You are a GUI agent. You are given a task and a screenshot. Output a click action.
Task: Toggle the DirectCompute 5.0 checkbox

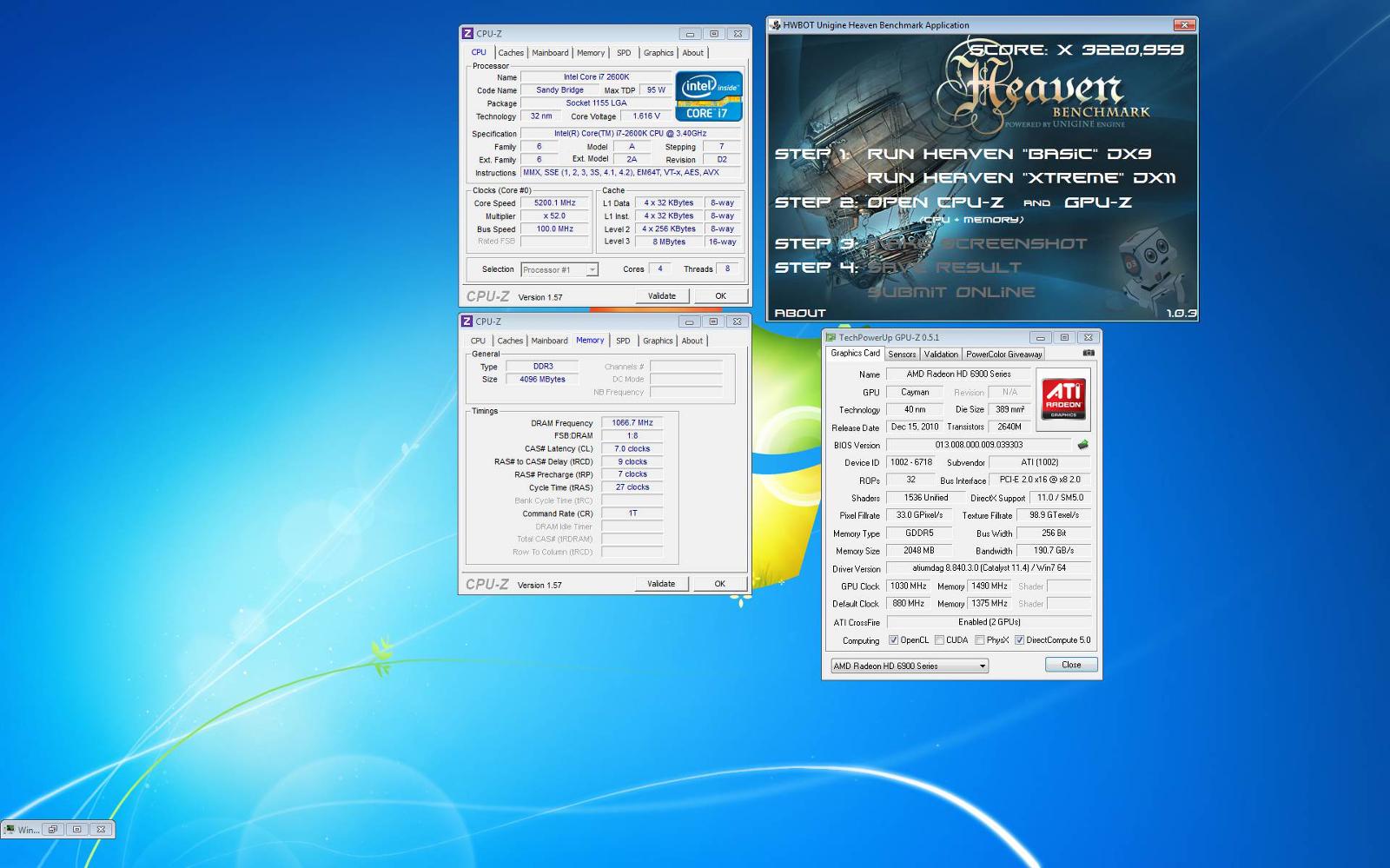pyautogui.click(x=1019, y=640)
